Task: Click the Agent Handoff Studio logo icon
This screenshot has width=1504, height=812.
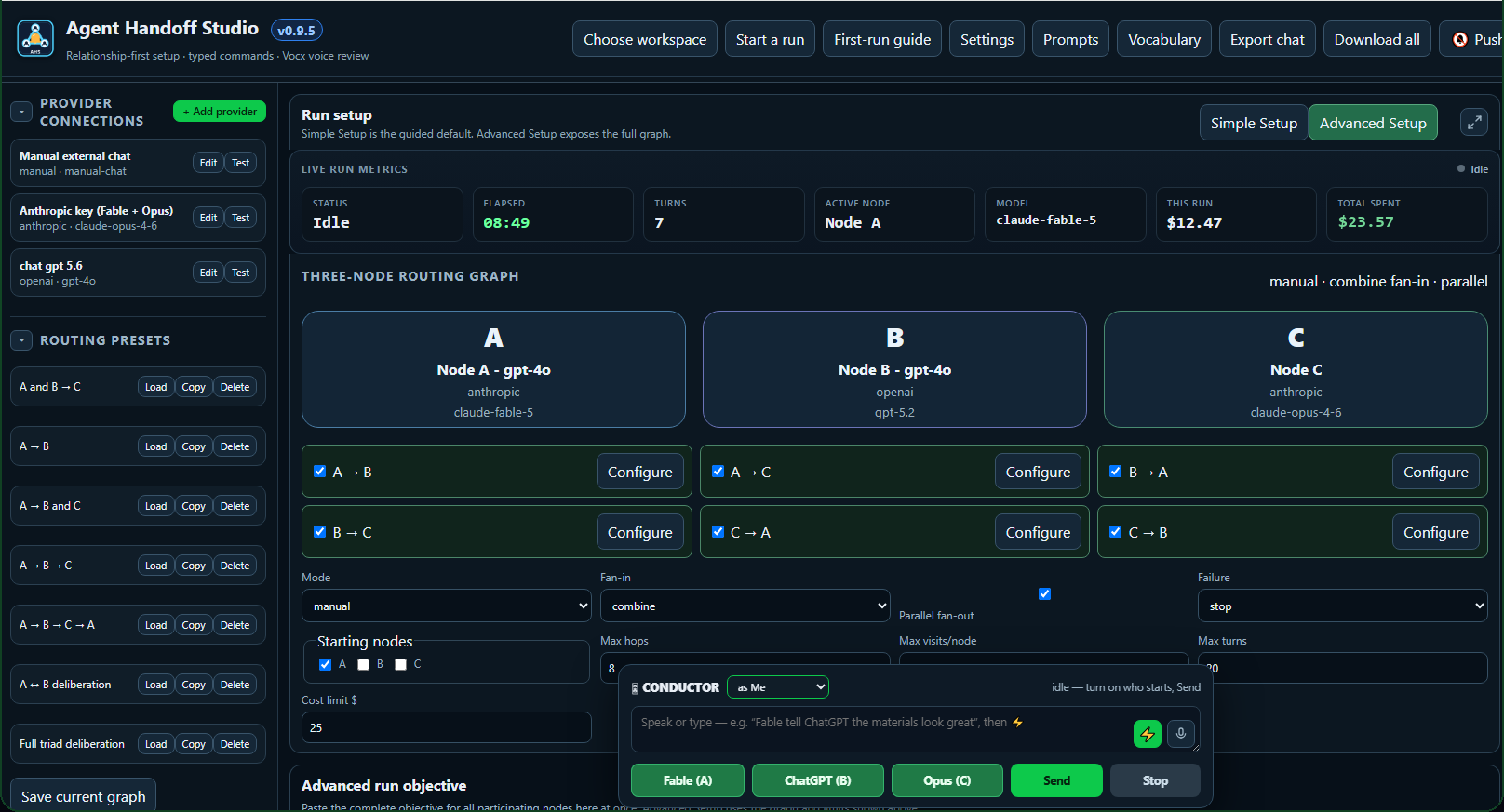Action: click(35, 39)
